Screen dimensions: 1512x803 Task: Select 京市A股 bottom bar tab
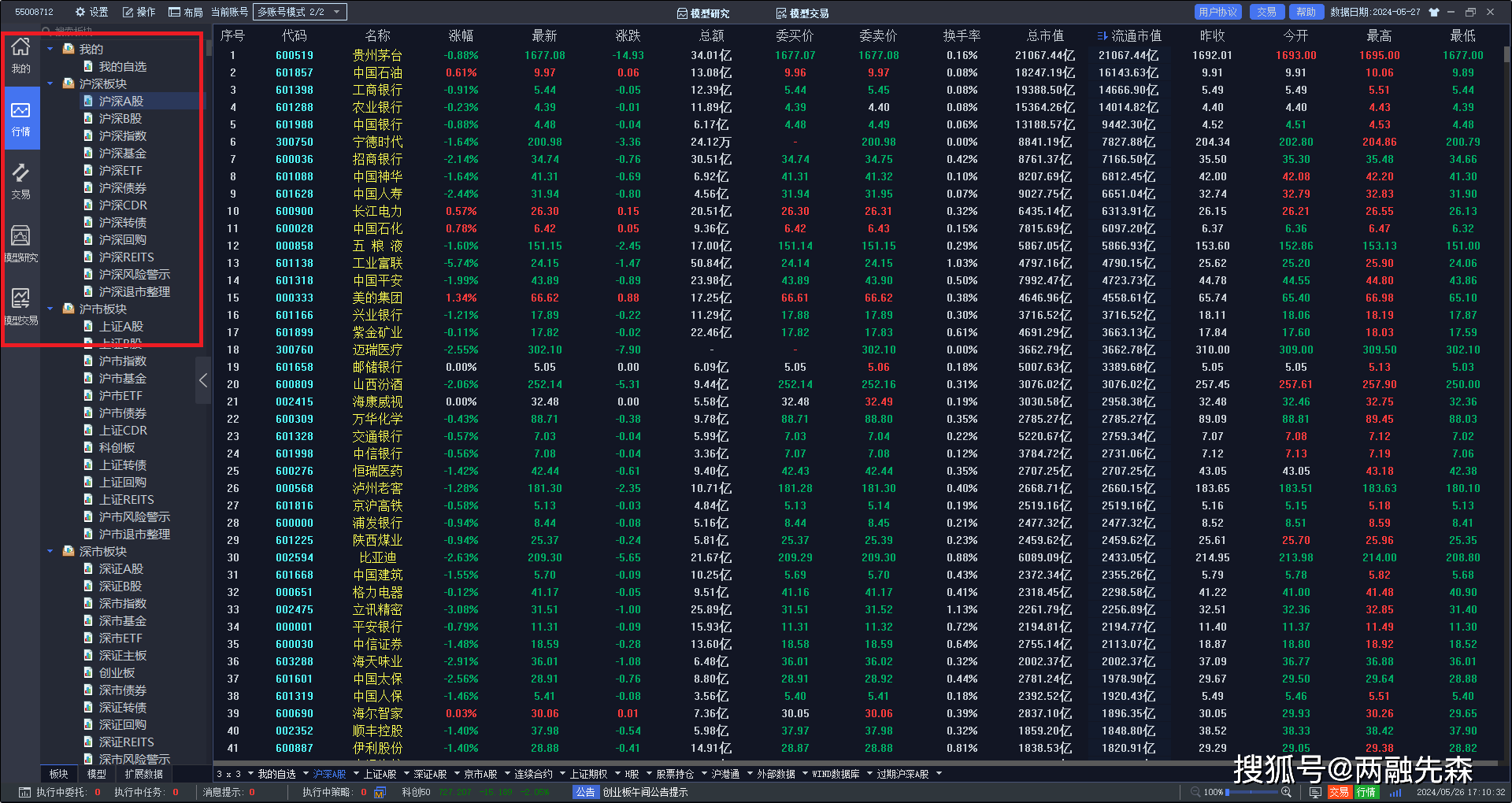tap(480, 774)
